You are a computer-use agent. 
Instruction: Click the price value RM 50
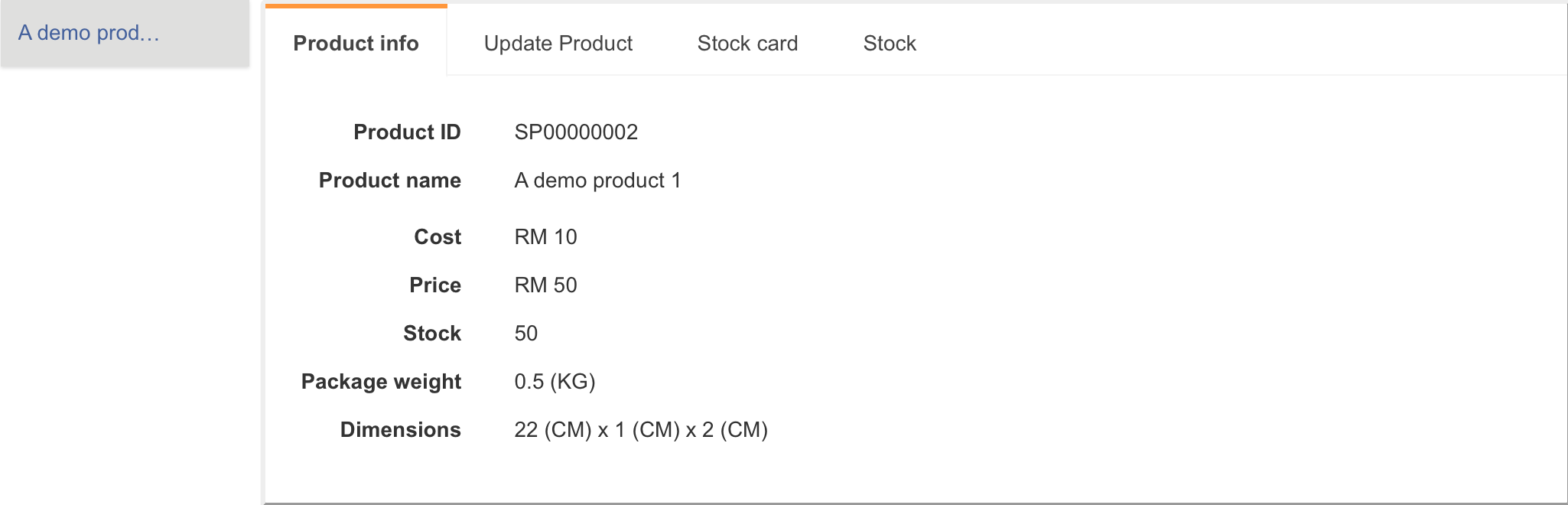pos(545,285)
